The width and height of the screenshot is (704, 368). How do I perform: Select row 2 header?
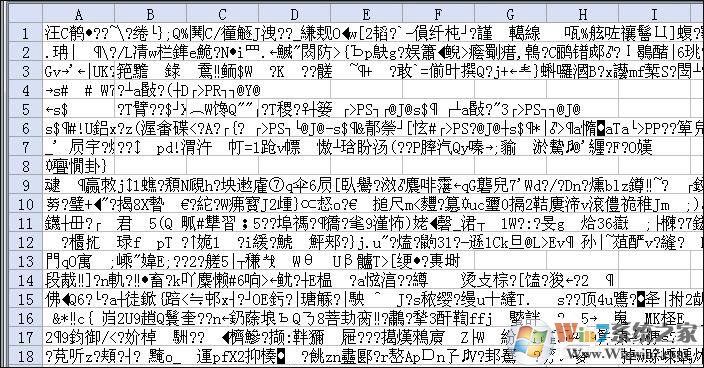point(26,52)
